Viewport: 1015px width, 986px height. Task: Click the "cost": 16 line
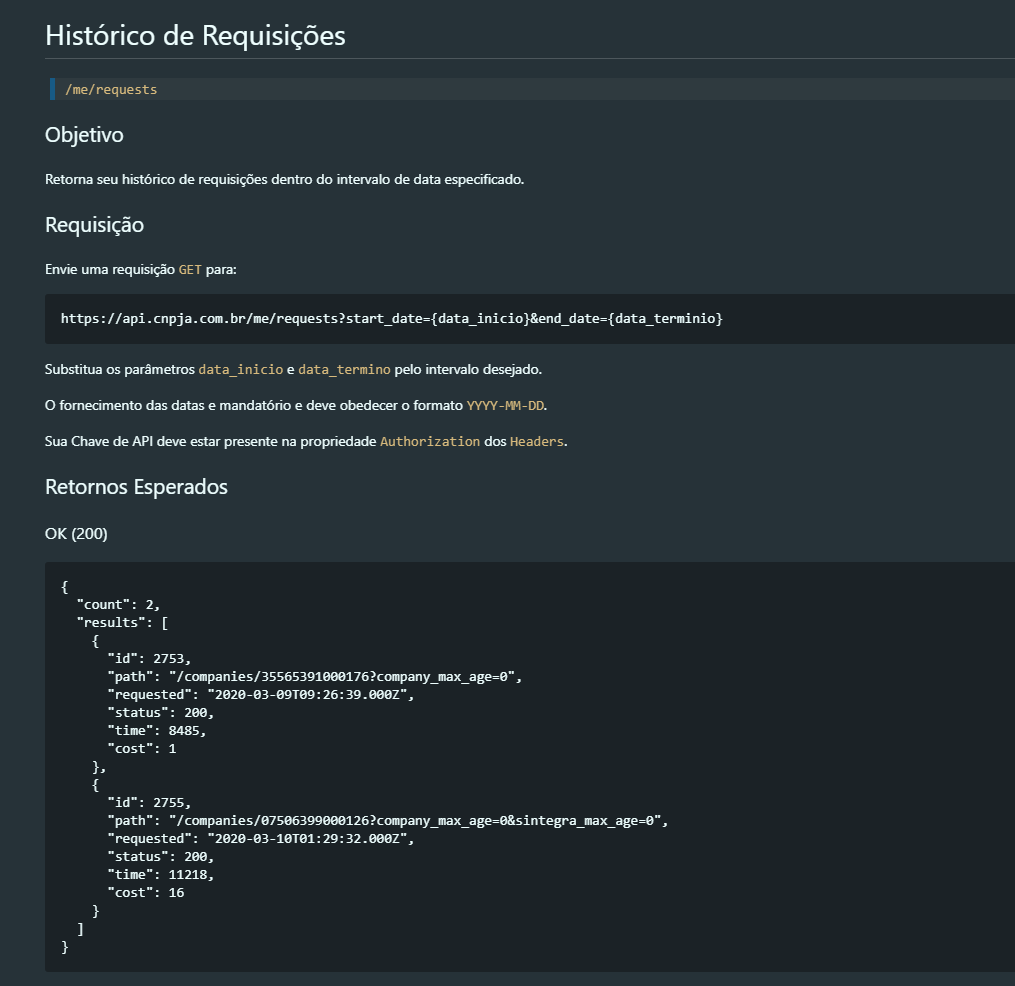point(146,893)
